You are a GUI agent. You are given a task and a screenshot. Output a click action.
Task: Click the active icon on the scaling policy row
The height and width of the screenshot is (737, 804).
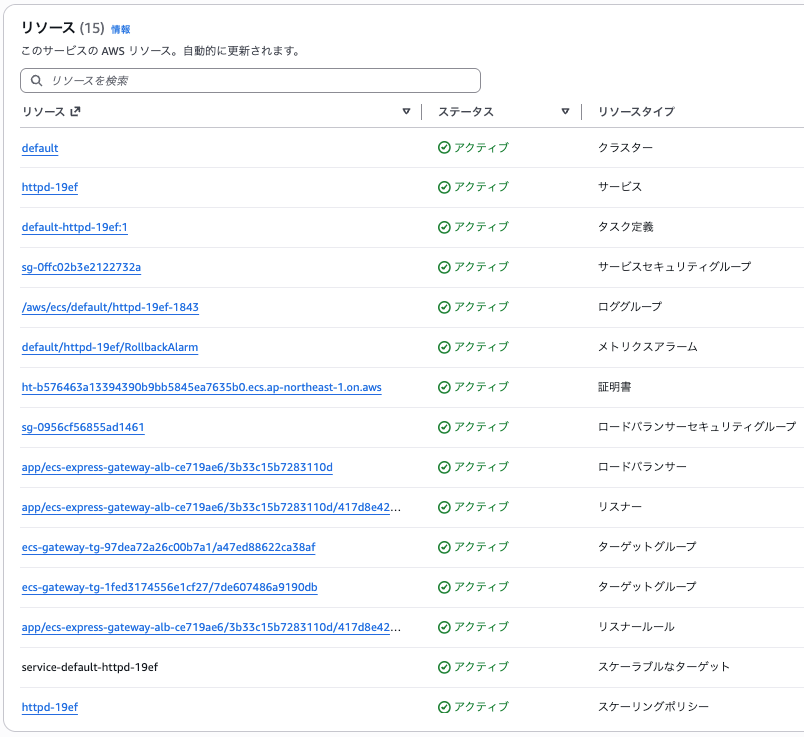click(442, 707)
